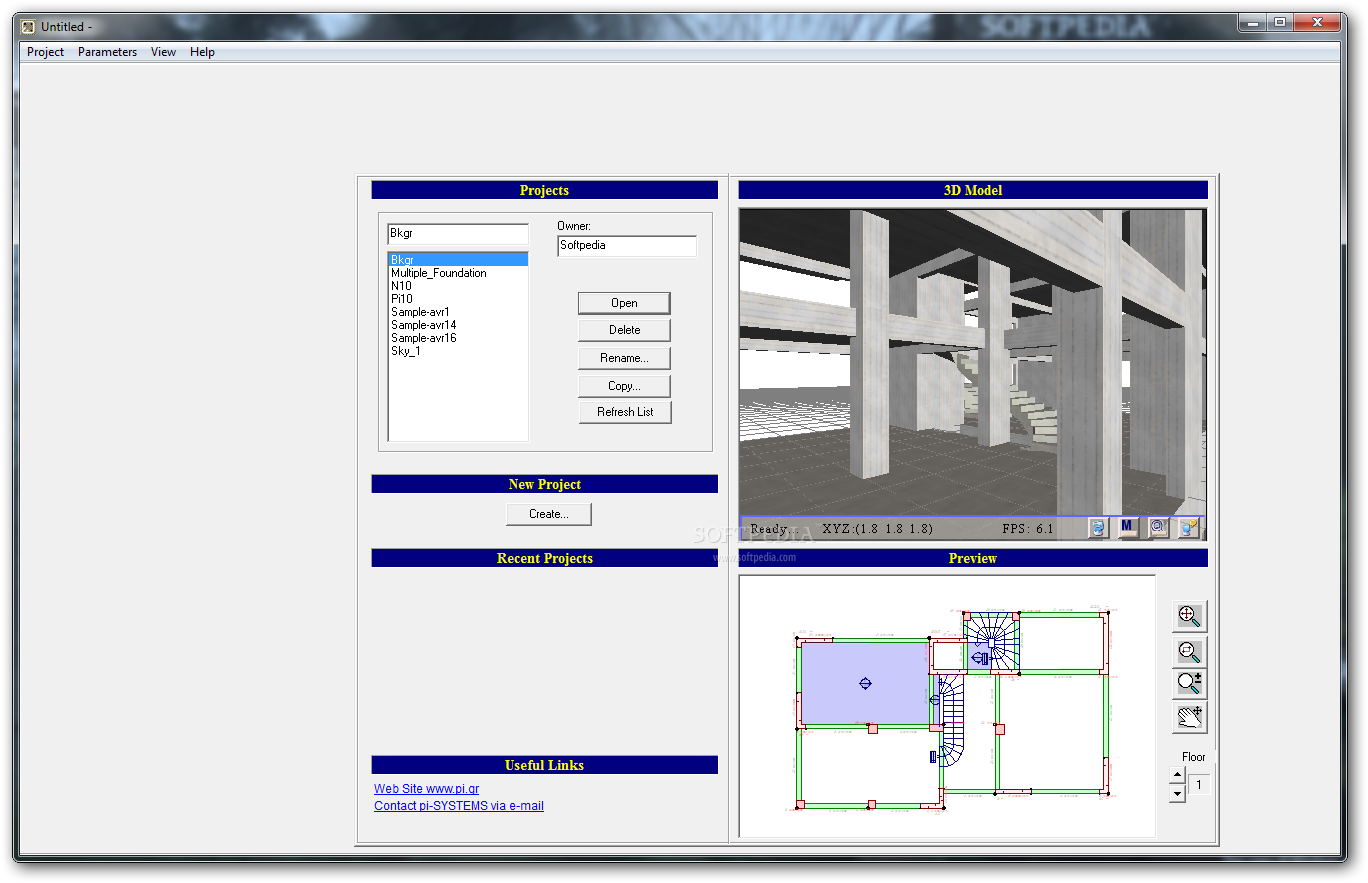Maximize the application window
Image resolution: width=1368 pixels, height=883 pixels.
[x=1279, y=22]
